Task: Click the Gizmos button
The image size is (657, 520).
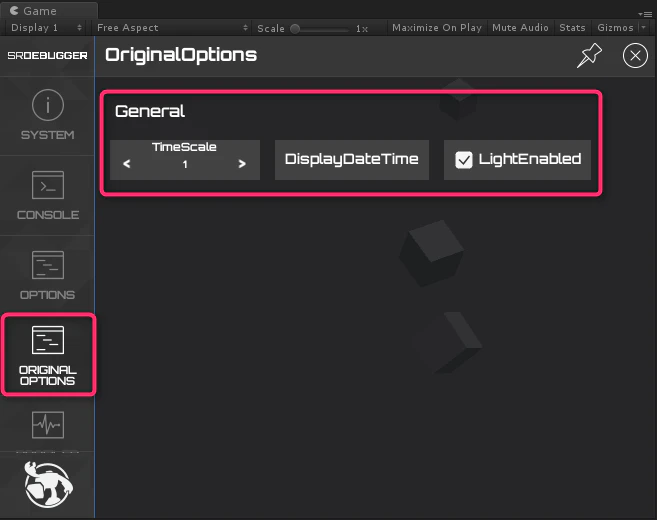Action: coord(615,28)
